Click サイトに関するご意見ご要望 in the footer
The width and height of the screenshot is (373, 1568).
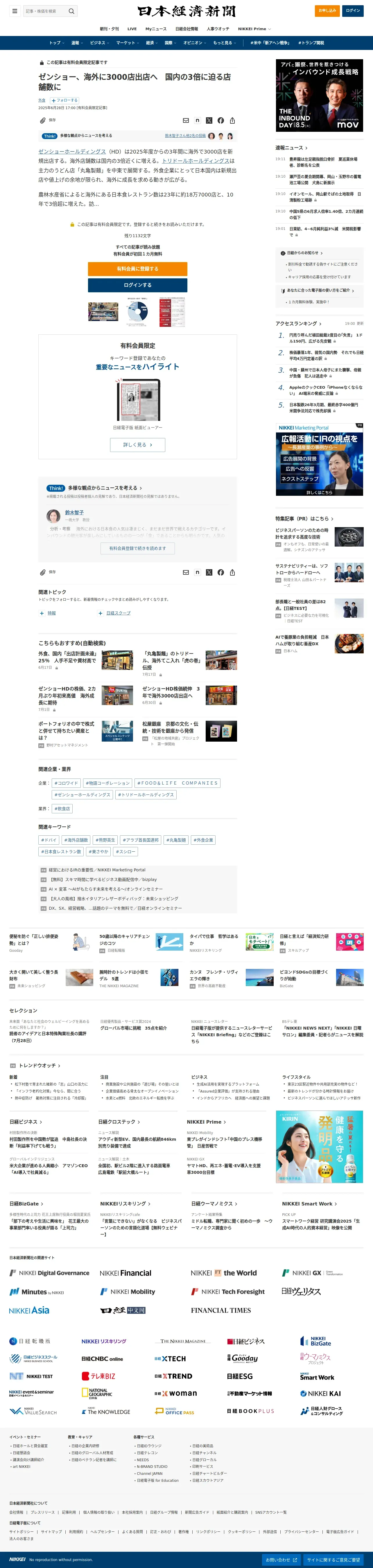(x=333, y=1560)
